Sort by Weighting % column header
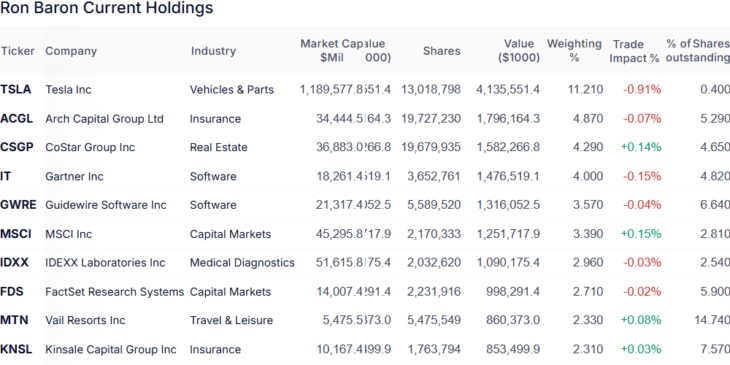The width and height of the screenshot is (730, 365). click(x=574, y=51)
